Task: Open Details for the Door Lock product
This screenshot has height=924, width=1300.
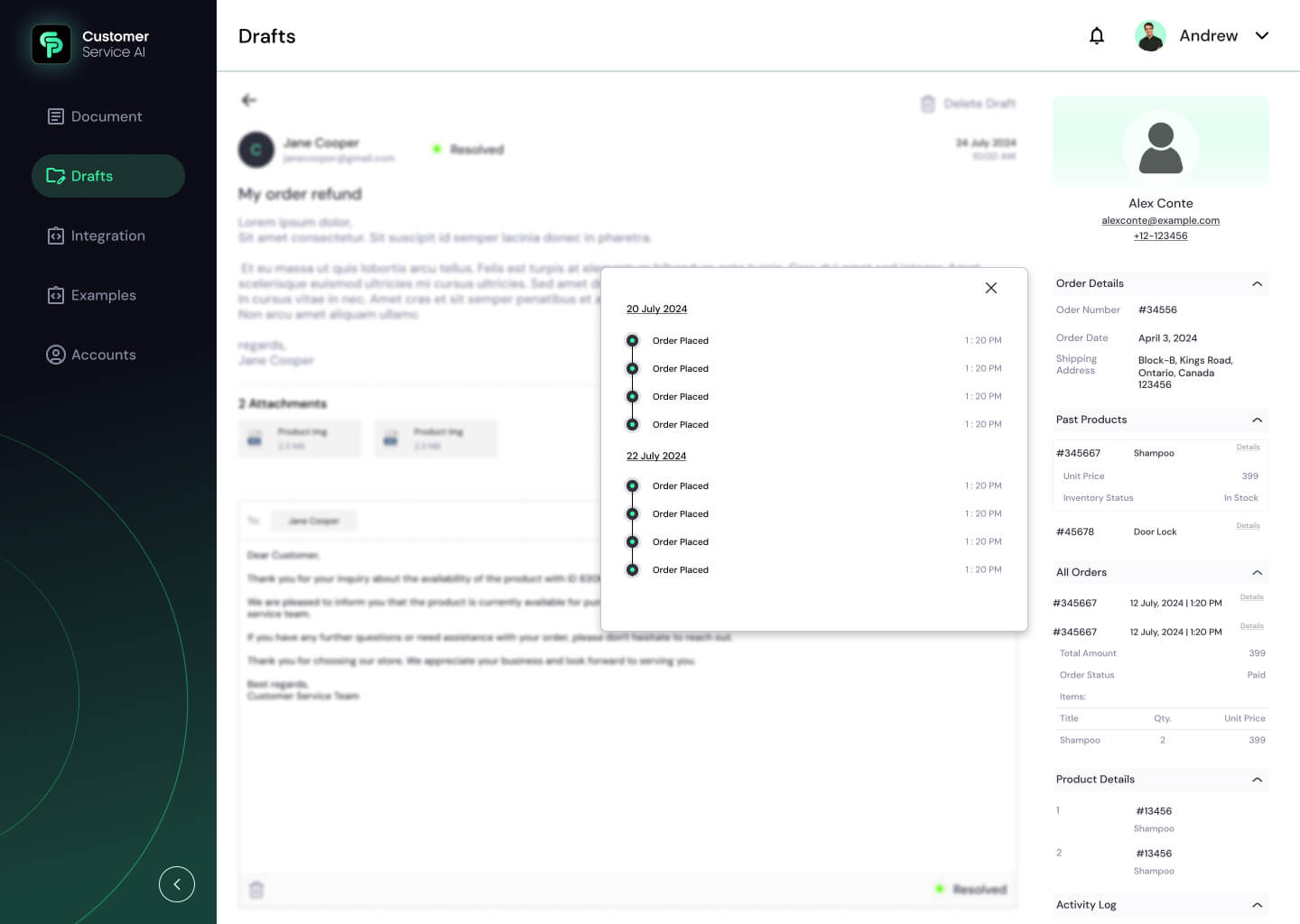Action: 1249,525
